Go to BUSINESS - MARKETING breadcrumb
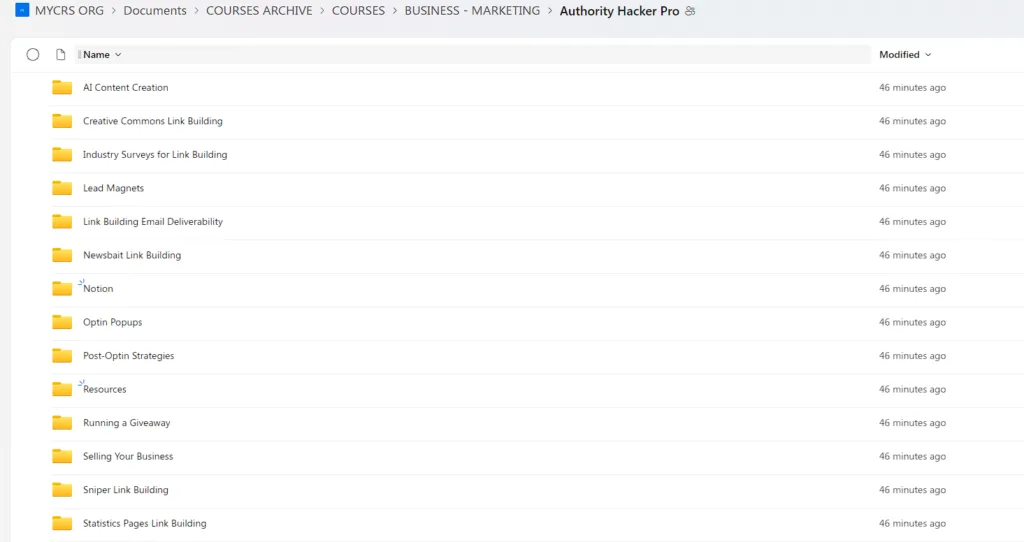The height and width of the screenshot is (542, 1024). (x=472, y=11)
